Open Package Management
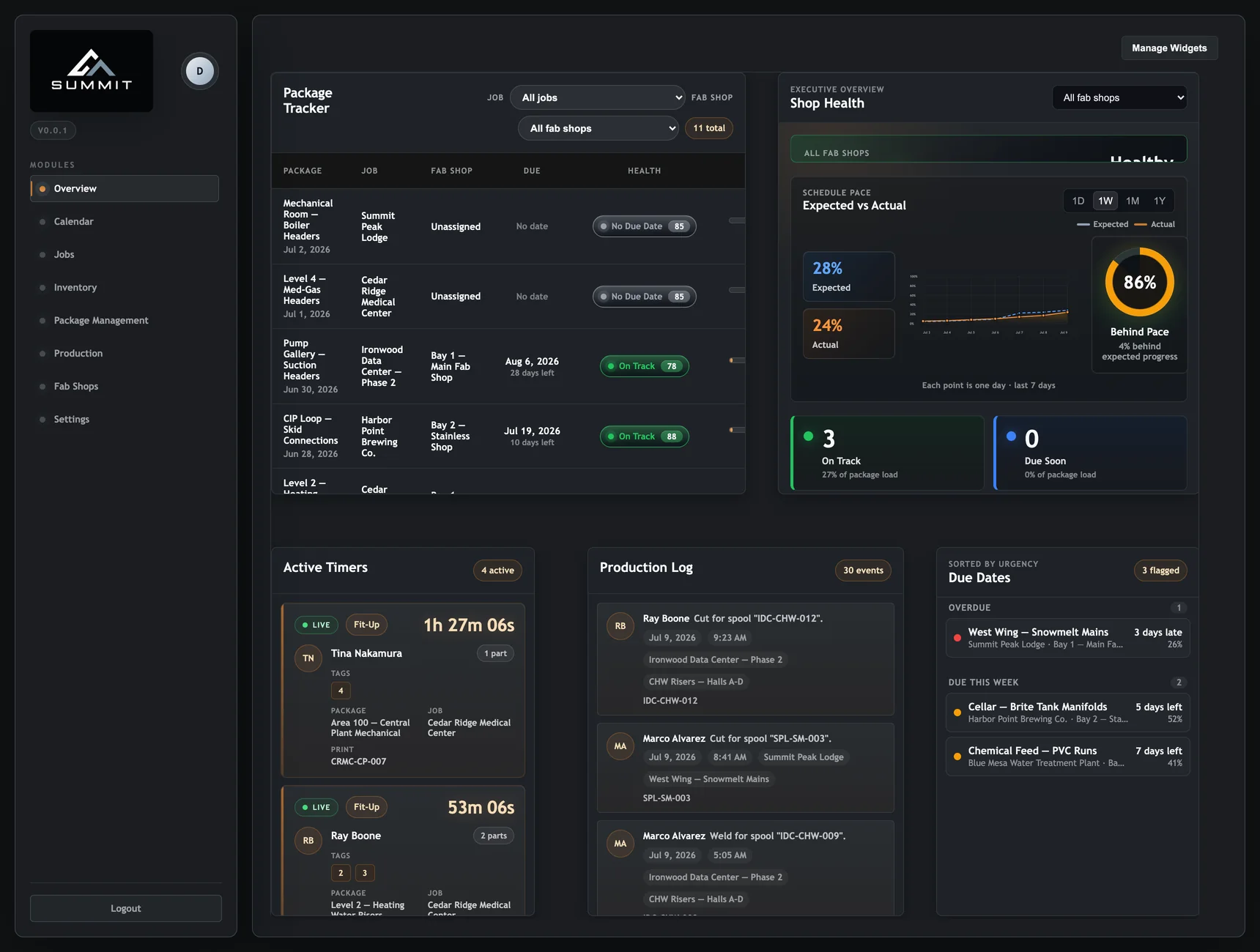This screenshot has height=952, width=1260. pos(125,320)
